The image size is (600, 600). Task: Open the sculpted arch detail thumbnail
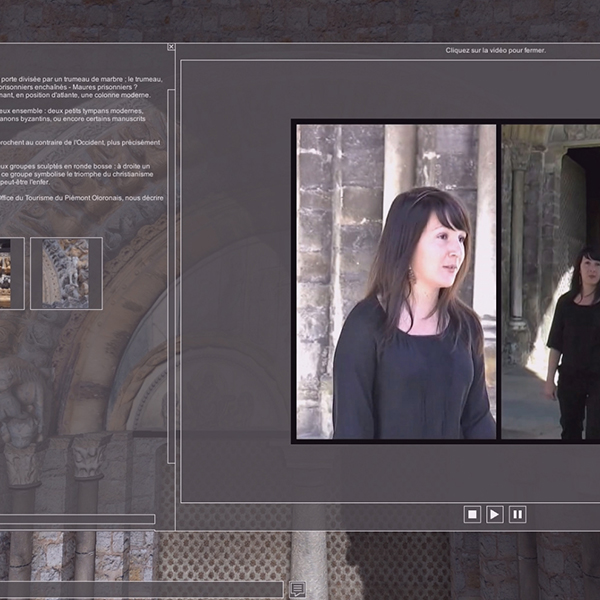66,273
